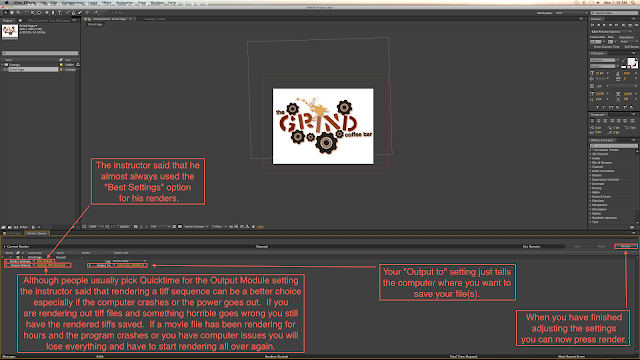Select the Puppet Pin tool
The image size is (640, 360).
pos(96,13)
